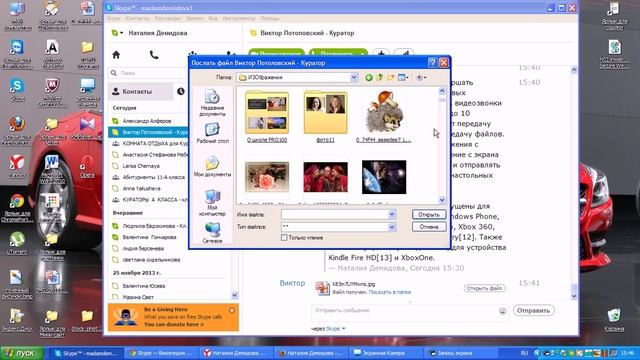Switch to the Контакты tab in Skype

(140, 91)
